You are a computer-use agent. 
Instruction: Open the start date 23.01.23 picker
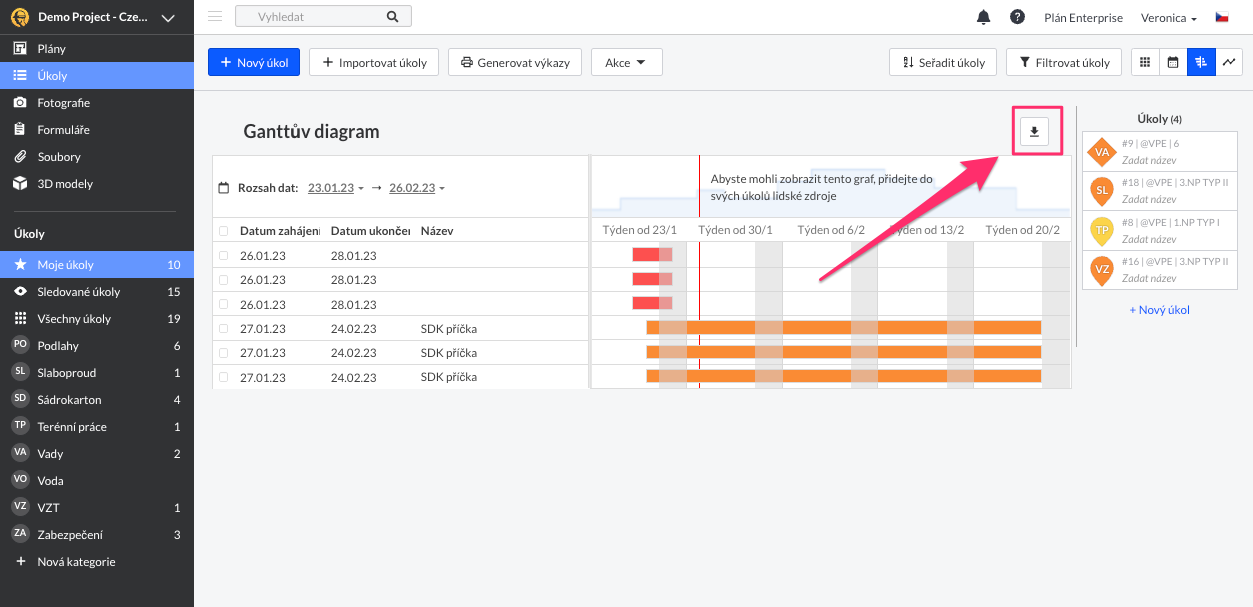coord(335,188)
